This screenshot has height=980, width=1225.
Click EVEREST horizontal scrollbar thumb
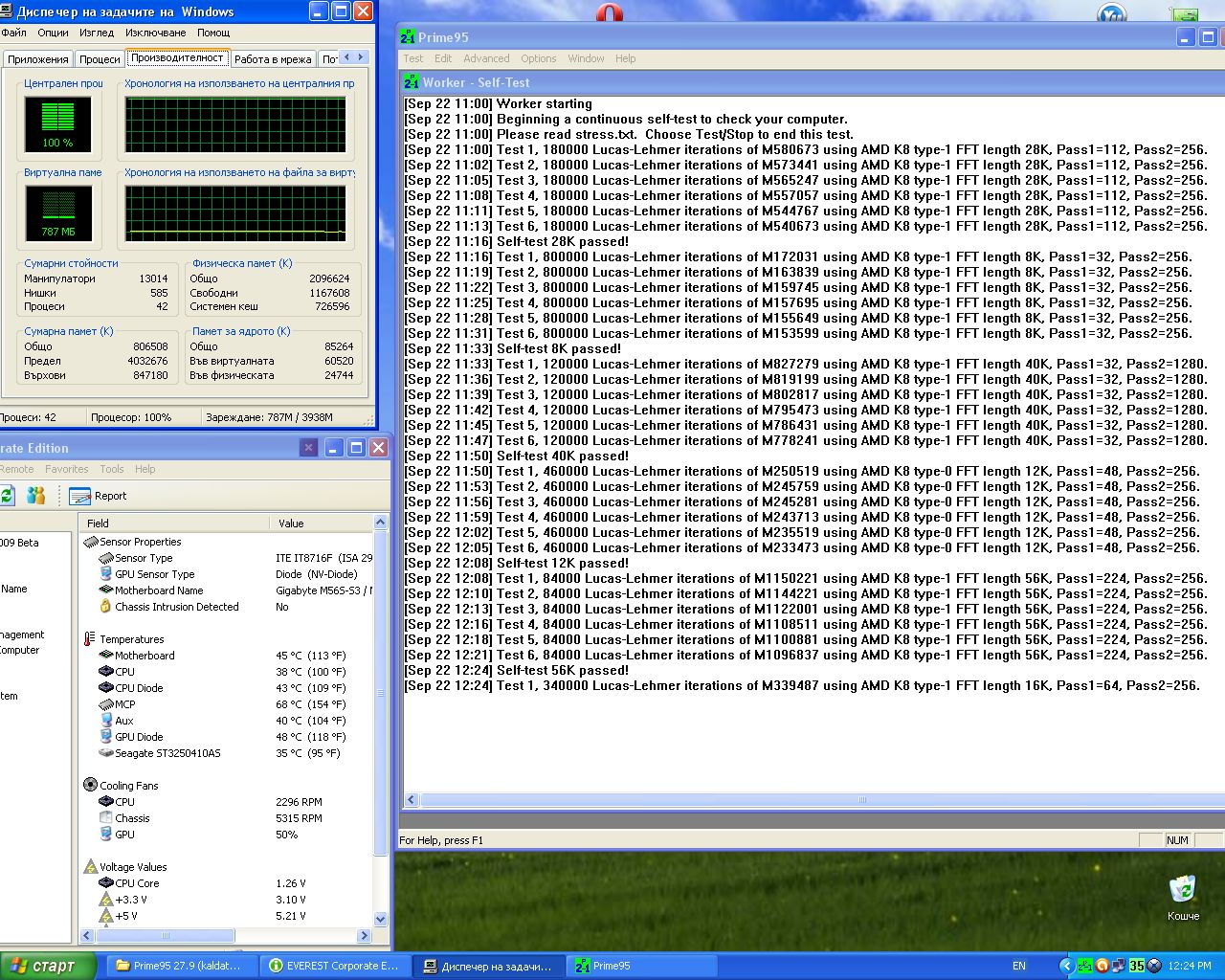[165, 935]
